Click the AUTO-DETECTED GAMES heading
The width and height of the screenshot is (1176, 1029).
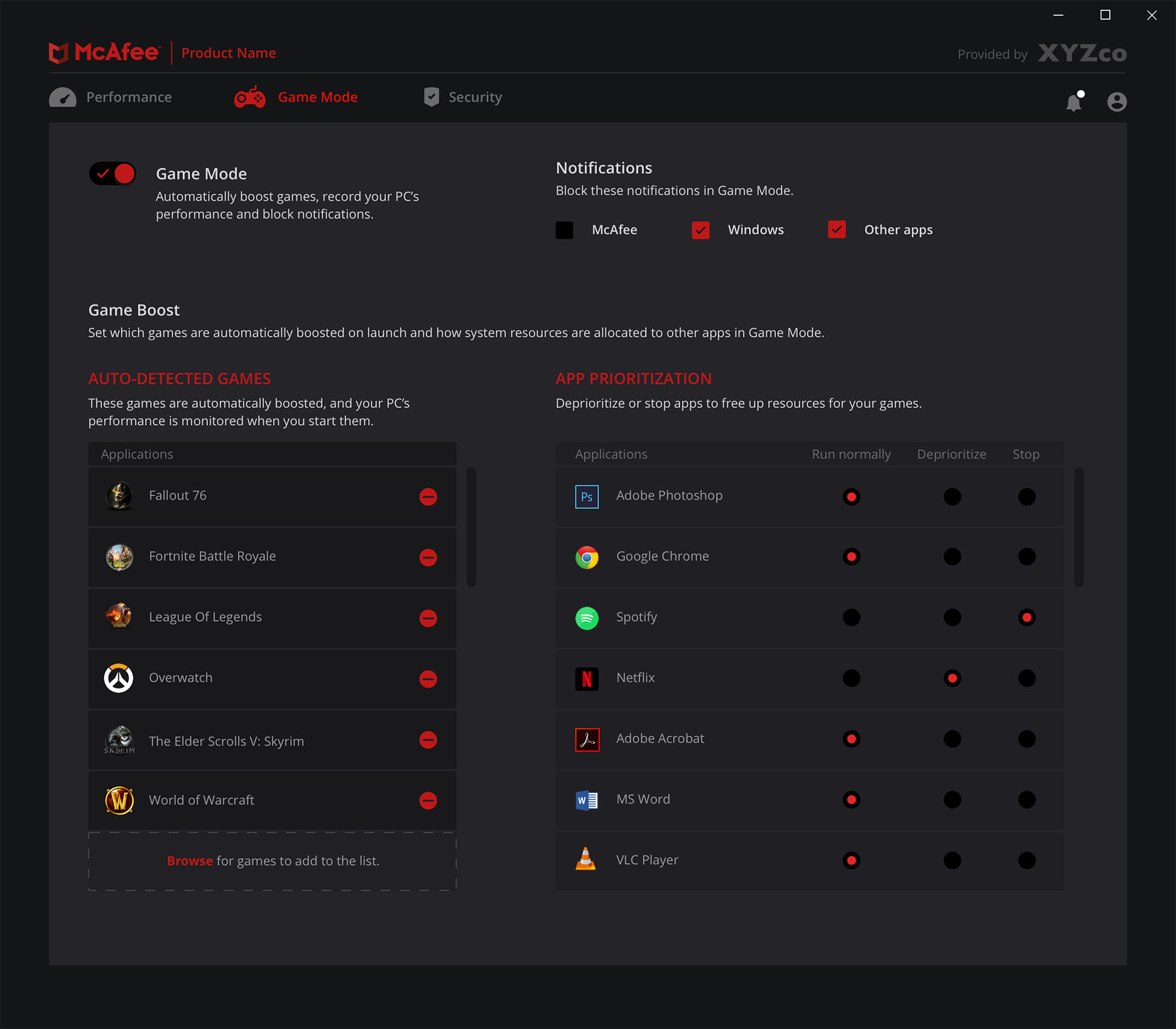pos(179,379)
